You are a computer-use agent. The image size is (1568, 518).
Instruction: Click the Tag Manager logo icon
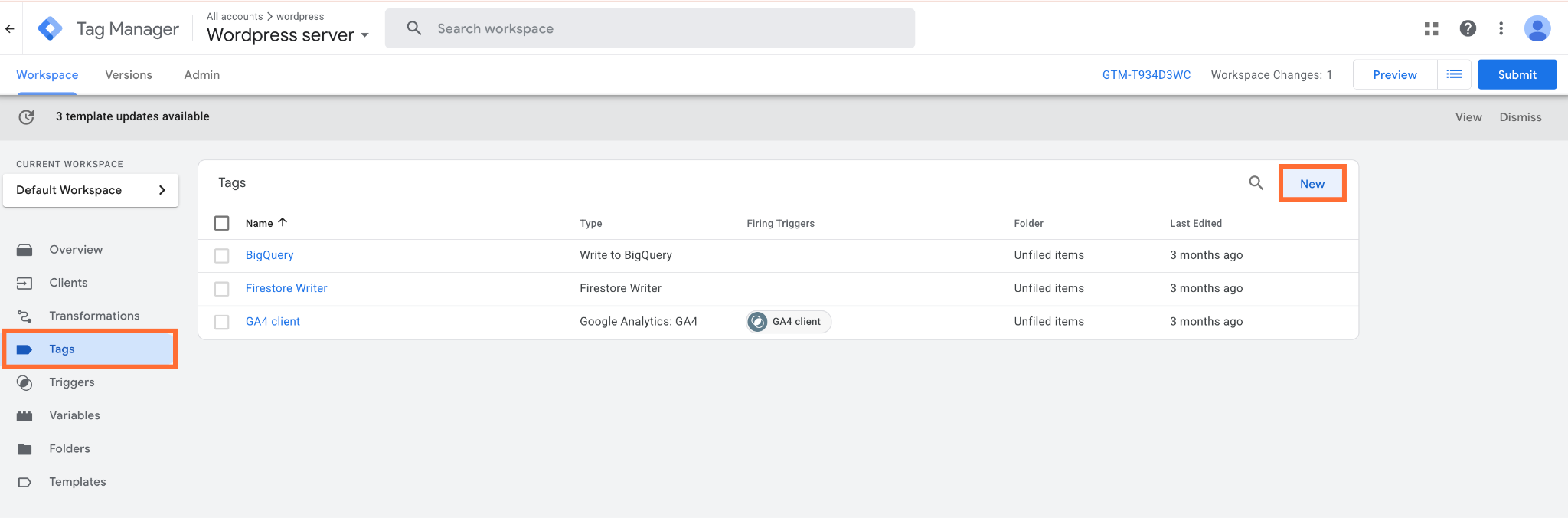coord(51,29)
